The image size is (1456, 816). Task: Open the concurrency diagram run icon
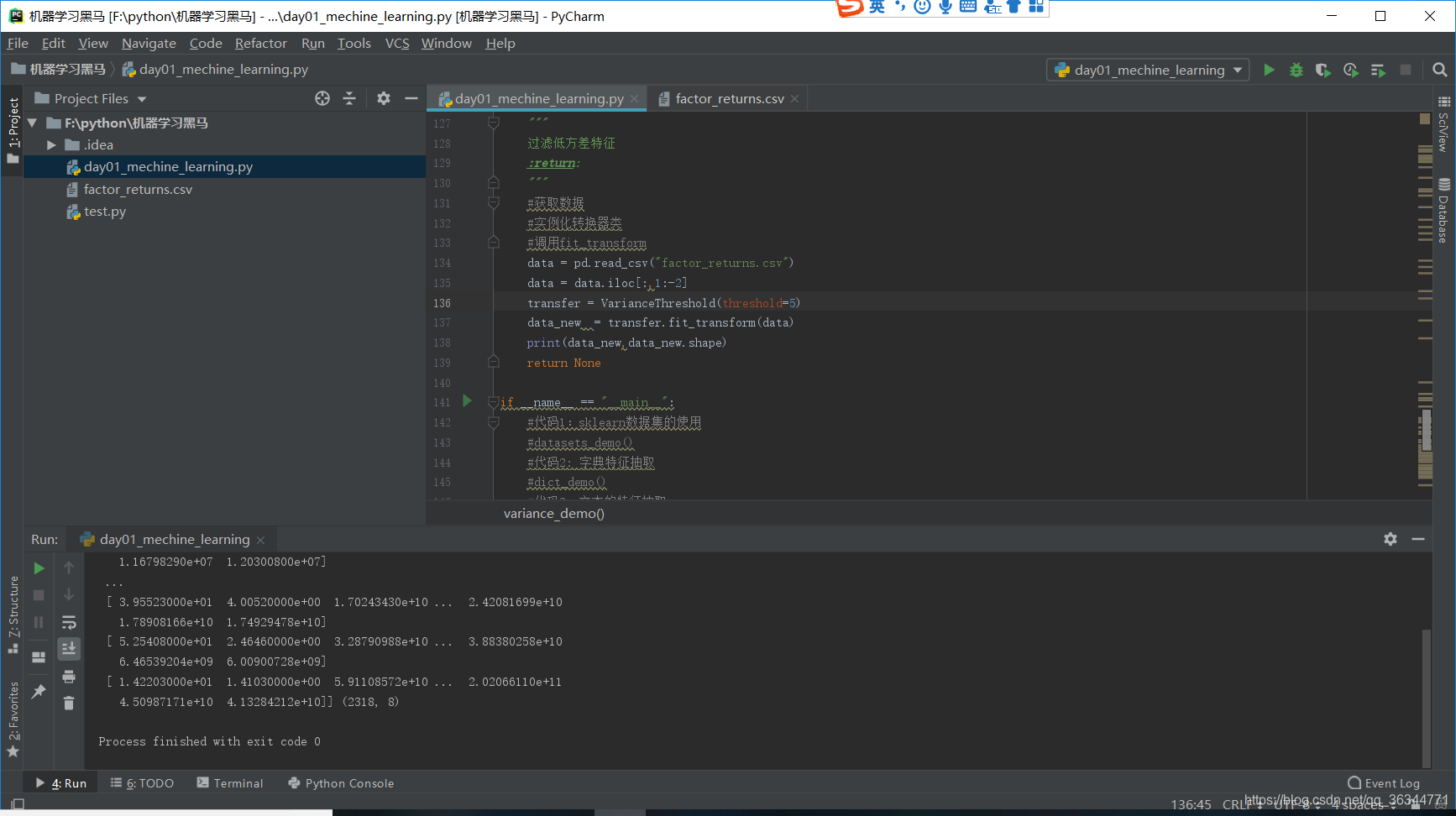click(1378, 71)
